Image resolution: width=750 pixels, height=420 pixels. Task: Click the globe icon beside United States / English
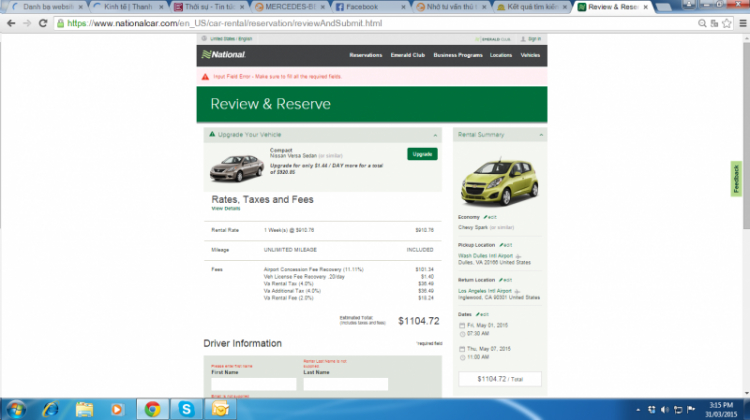click(204, 39)
